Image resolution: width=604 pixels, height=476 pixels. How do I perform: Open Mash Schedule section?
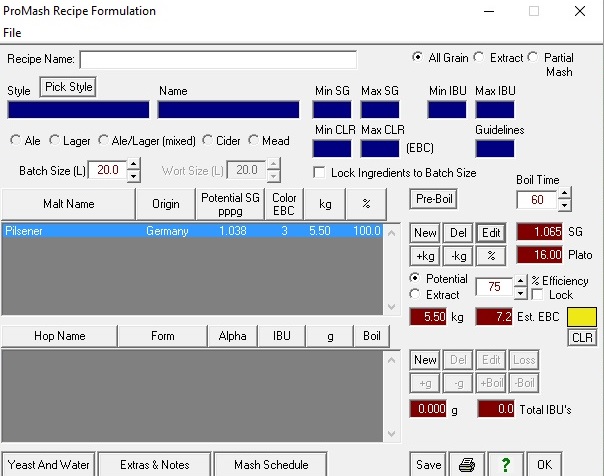pyautogui.click(x=271, y=464)
